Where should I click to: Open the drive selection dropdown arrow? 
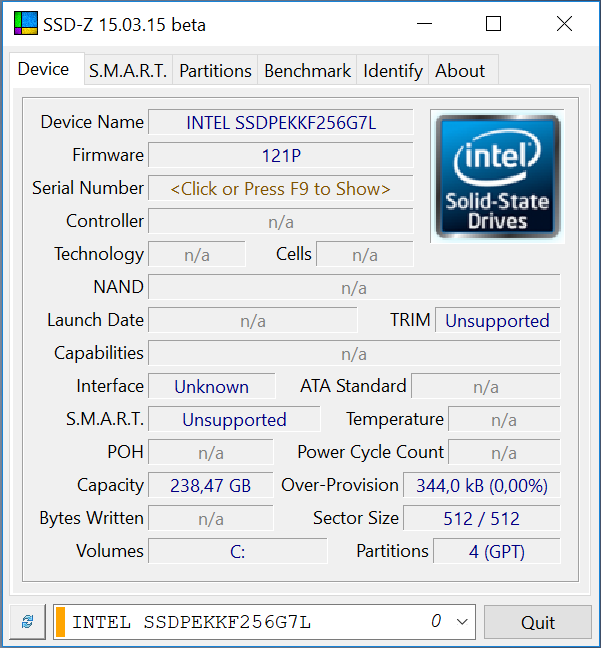tap(462, 622)
